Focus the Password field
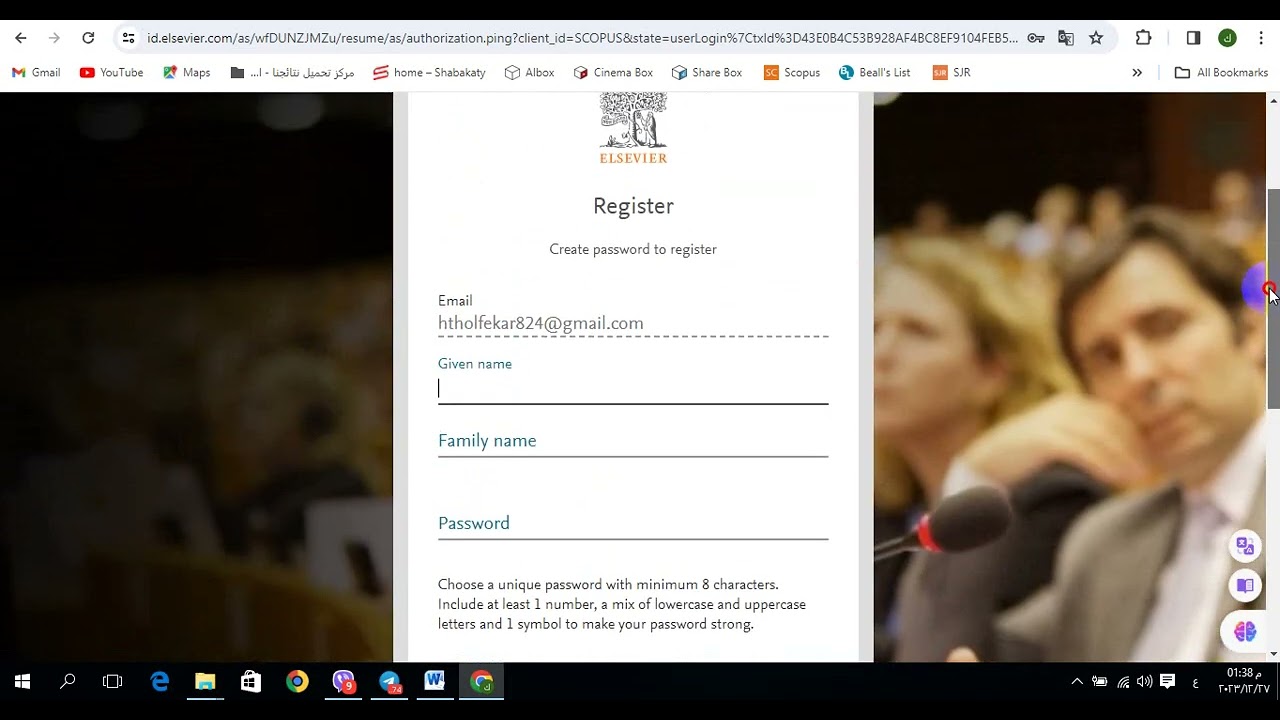The height and width of the screenshot is (720, 1280). 633,523
